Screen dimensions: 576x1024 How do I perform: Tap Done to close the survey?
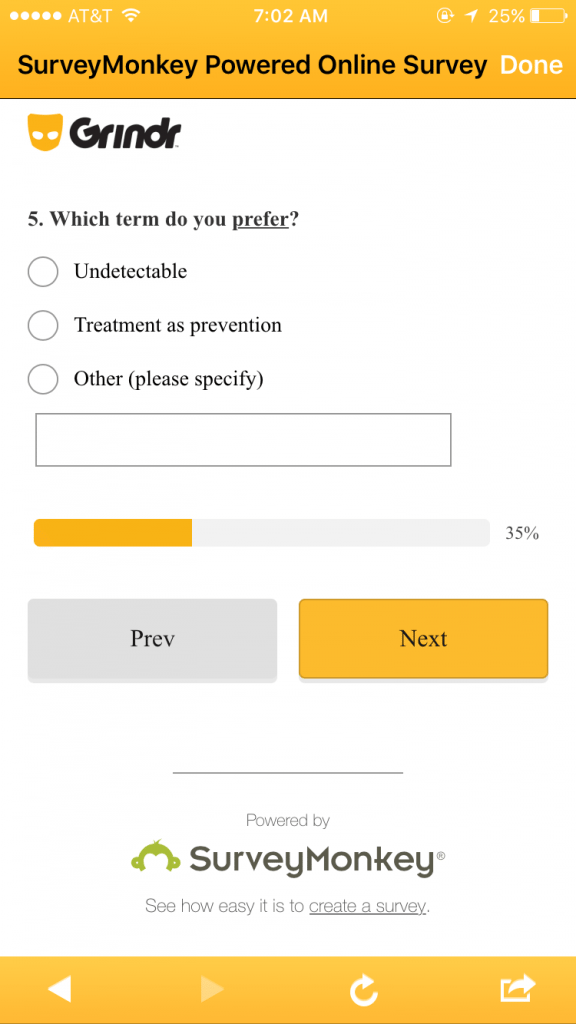531,65
